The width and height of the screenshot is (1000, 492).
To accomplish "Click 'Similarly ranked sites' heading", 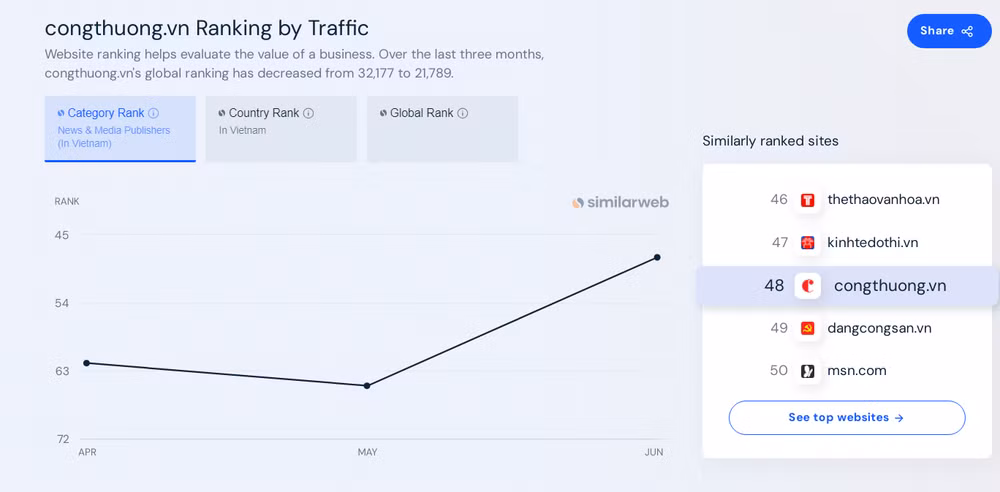I will point(770,141).
